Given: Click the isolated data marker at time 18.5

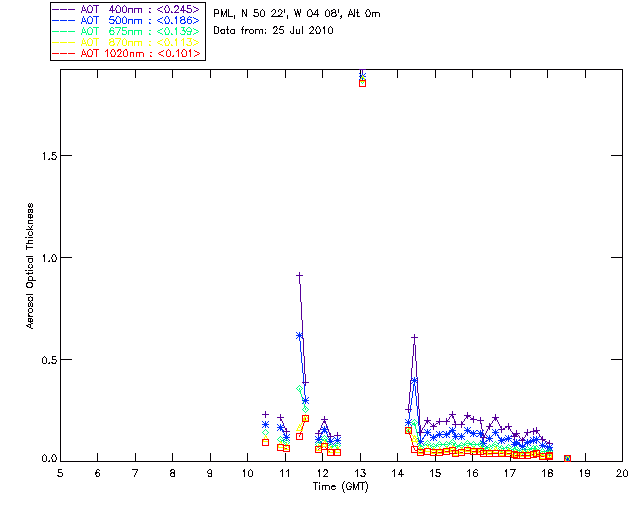Looking at the screenshot, I should [x=567, y=459].
